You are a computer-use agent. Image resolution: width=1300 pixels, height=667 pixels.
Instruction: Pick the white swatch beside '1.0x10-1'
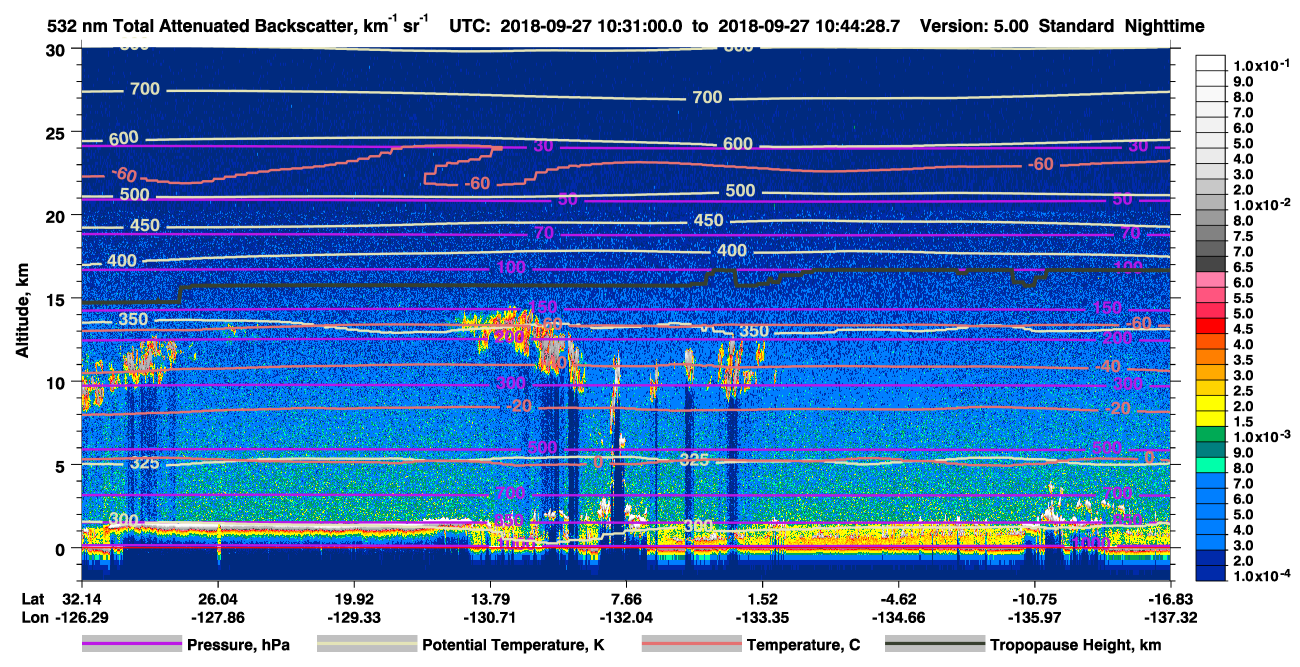pos(1210,63)
